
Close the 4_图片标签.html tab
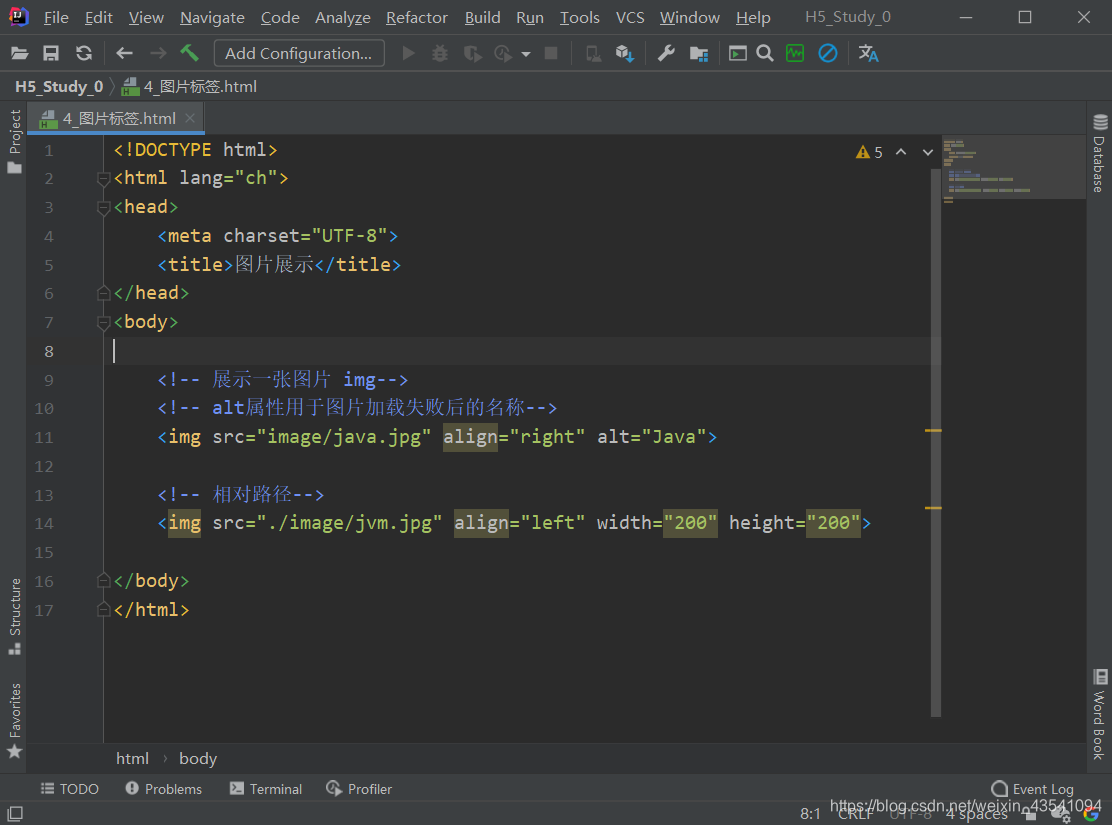pos(190,118)
